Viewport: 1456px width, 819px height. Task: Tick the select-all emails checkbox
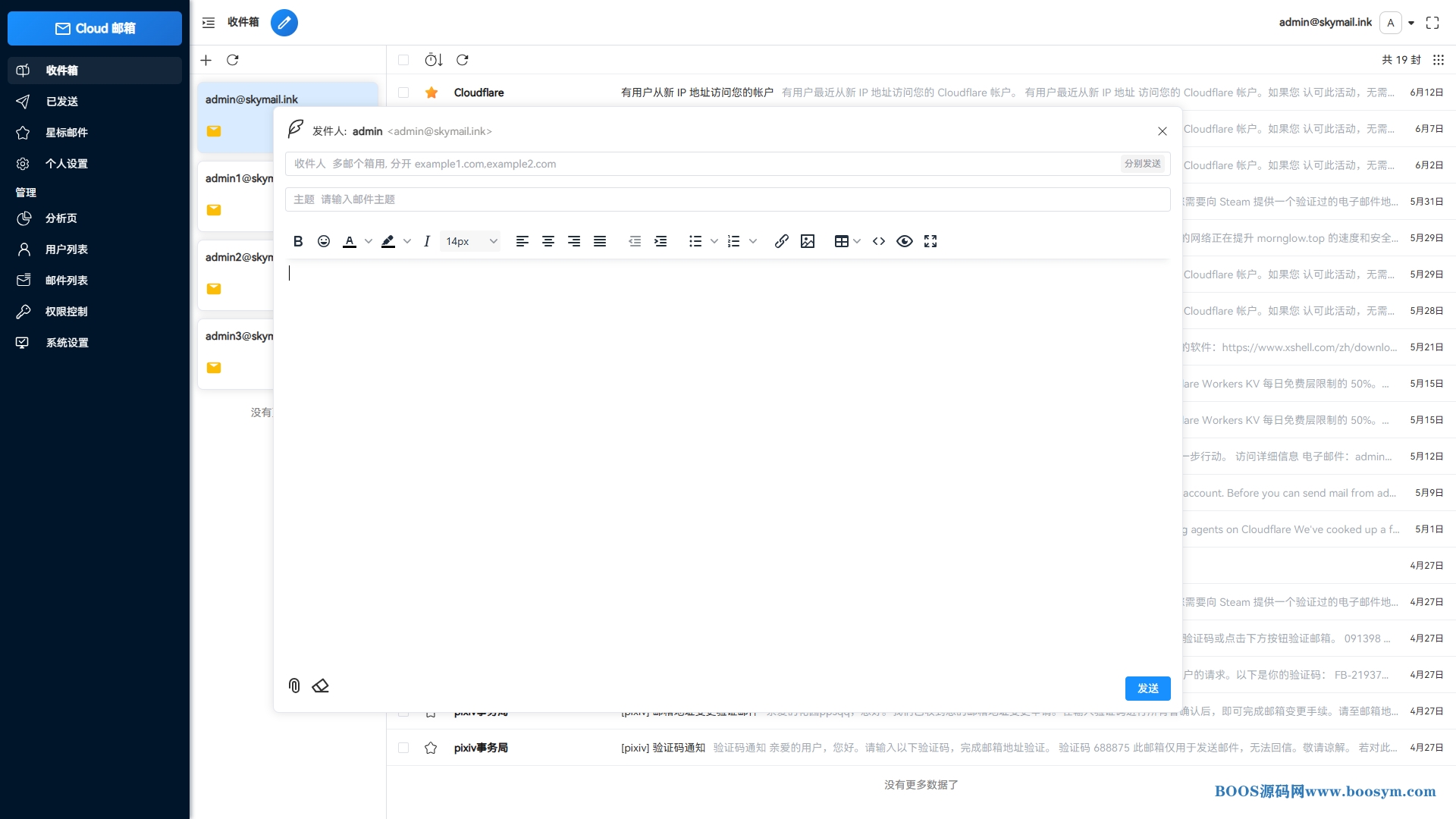click(x=403, y=60)
